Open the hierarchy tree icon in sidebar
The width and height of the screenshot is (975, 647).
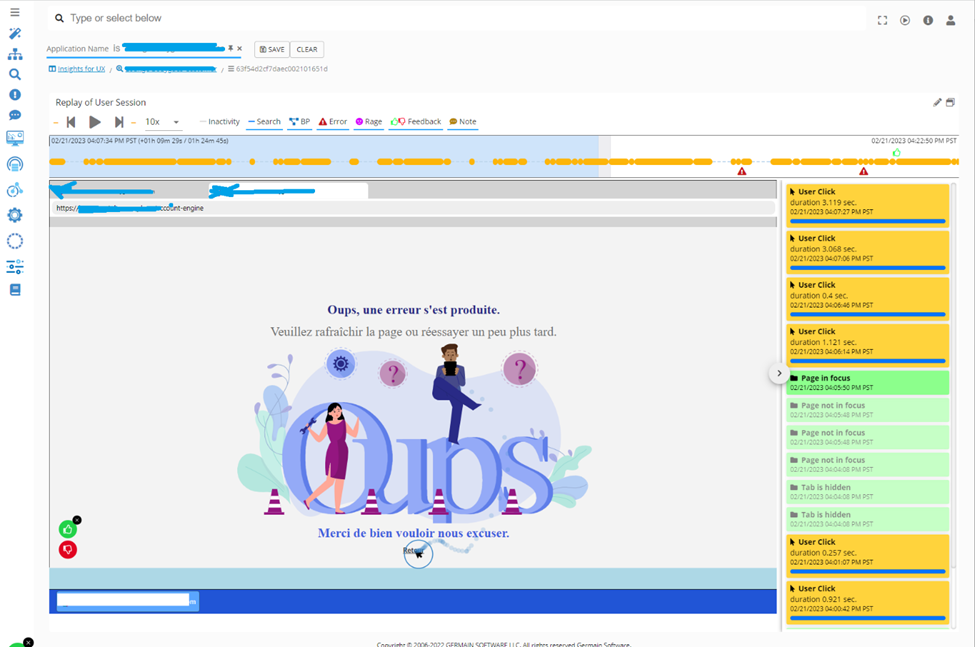(x=14, y=54)
